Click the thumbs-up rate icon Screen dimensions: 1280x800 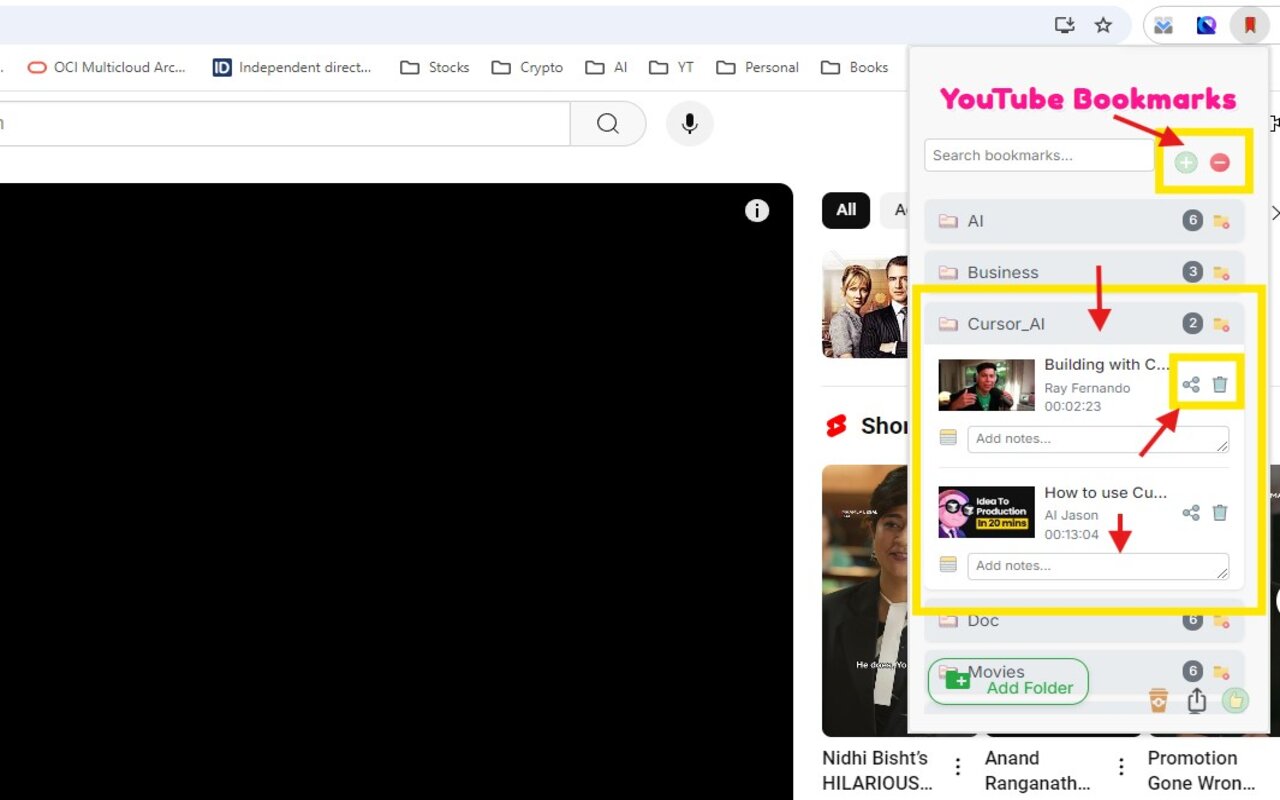point(1235,700)
